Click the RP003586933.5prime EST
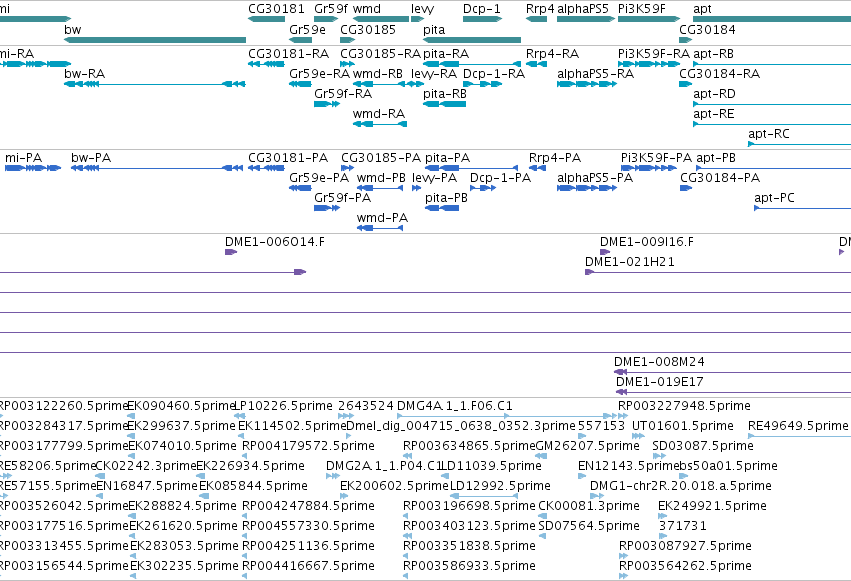851x581 pixels. click(x=407, y=576)
